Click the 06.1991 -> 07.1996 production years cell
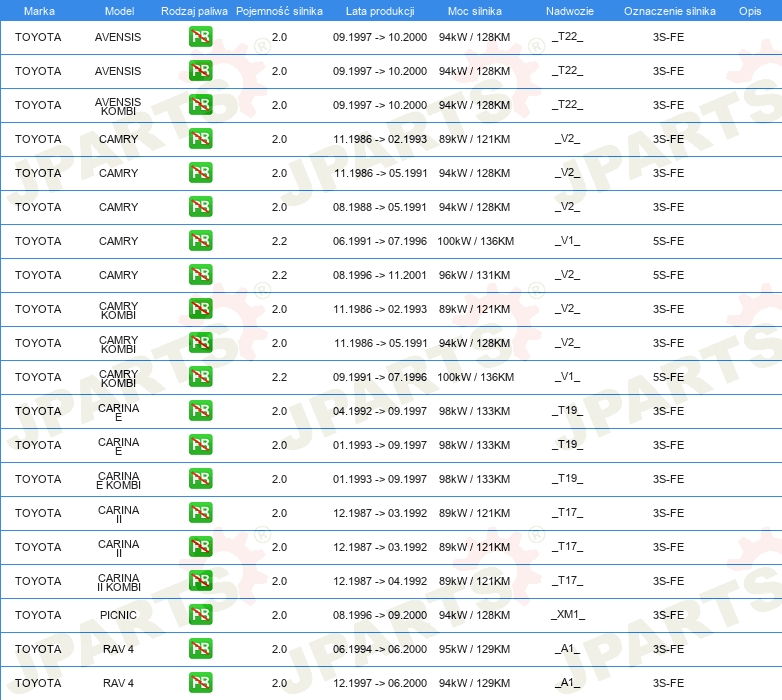Viewport: 782px width, 700px height. coord(380,241)
